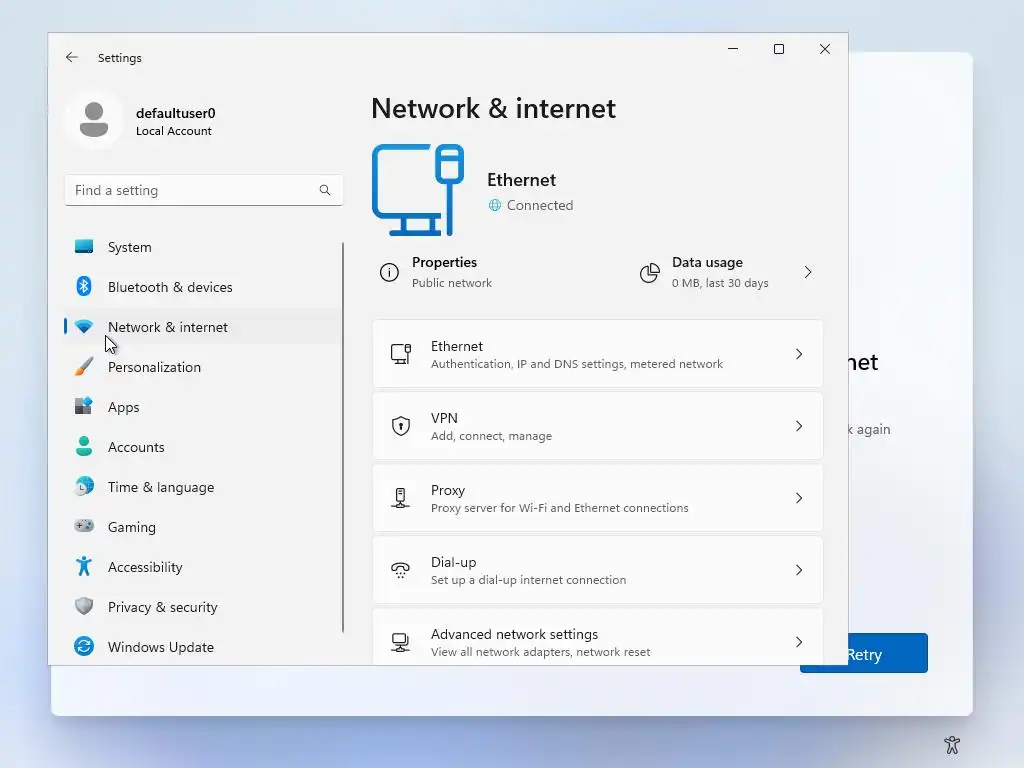Click the Gaming label in sidebar
Screen dimensions: 1024x768
pyautogui.click(x=132, y=527)
